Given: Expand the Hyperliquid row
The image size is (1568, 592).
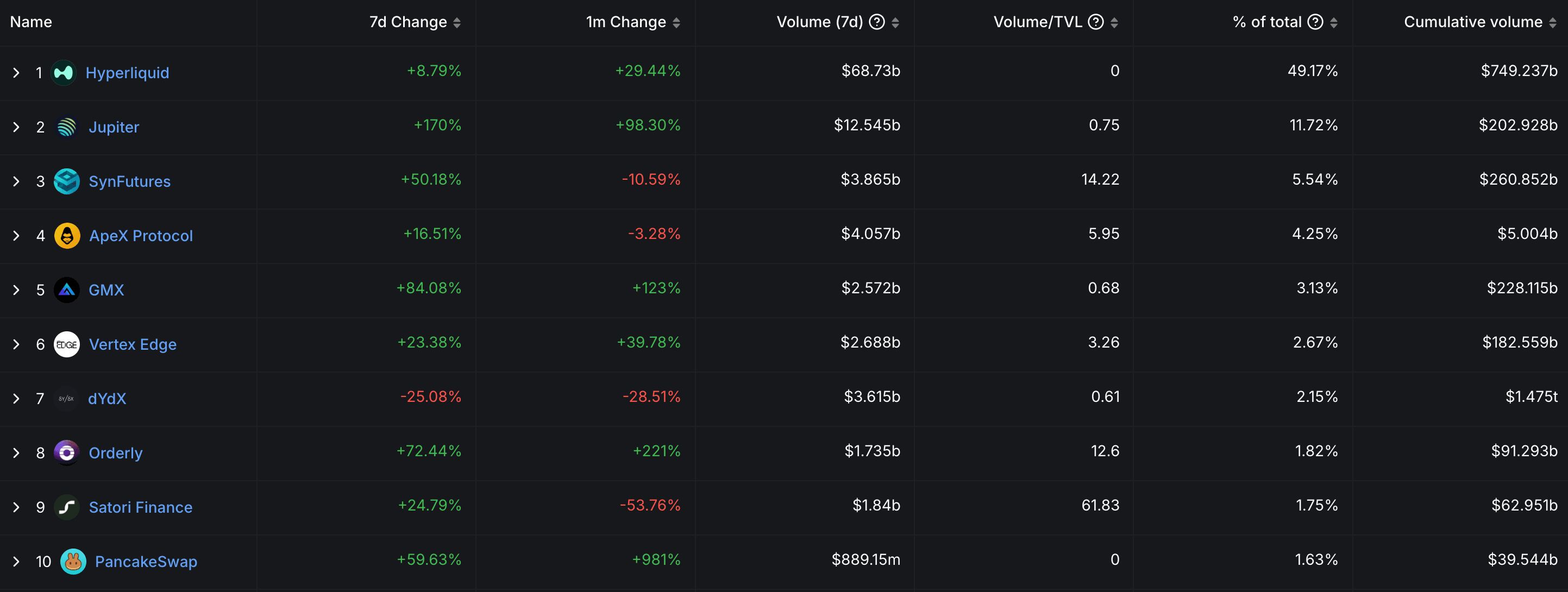Looking at the screenshot, I should (16, 73).
